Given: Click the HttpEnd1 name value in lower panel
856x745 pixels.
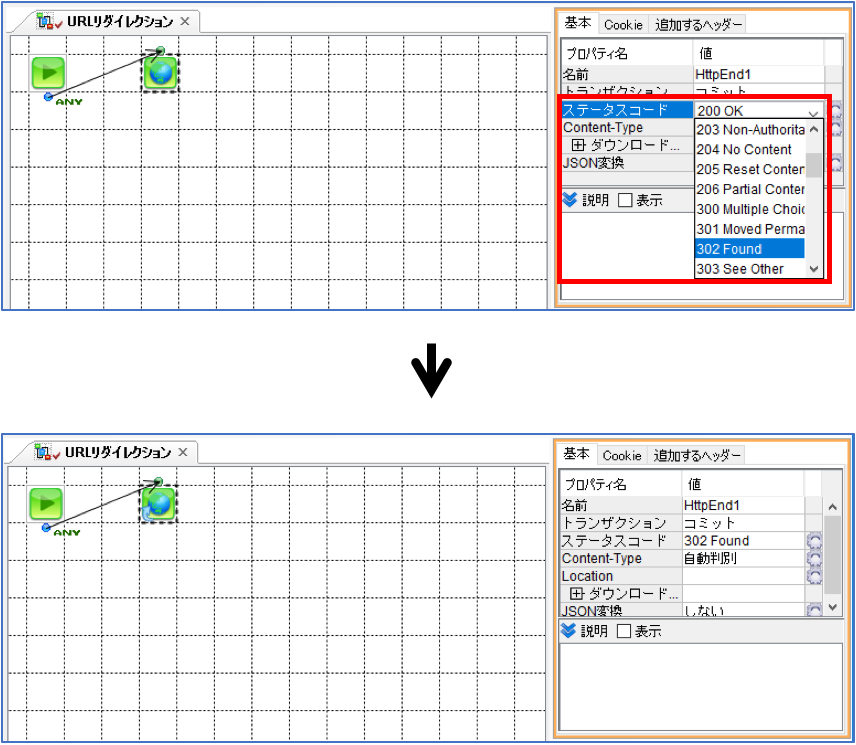Looking at the screenshot, I should (x=743, y=505).
